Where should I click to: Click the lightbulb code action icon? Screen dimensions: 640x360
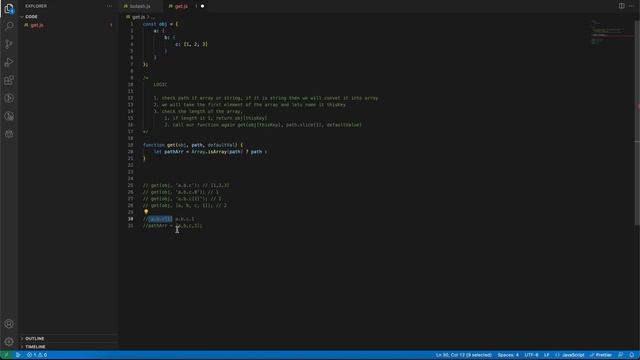(x=146, y=212)
